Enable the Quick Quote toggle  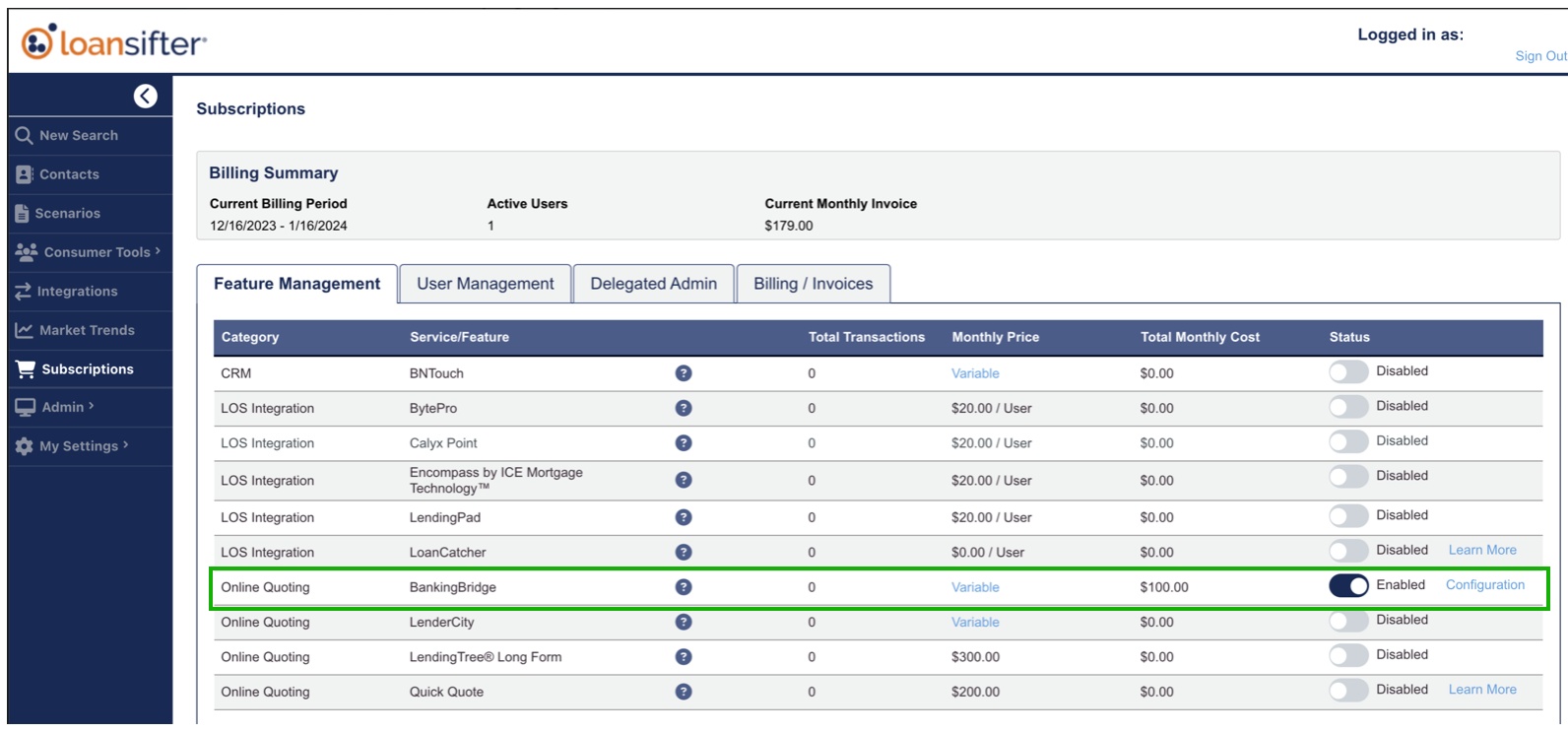pyautogui.click(x=1348, y=690)
